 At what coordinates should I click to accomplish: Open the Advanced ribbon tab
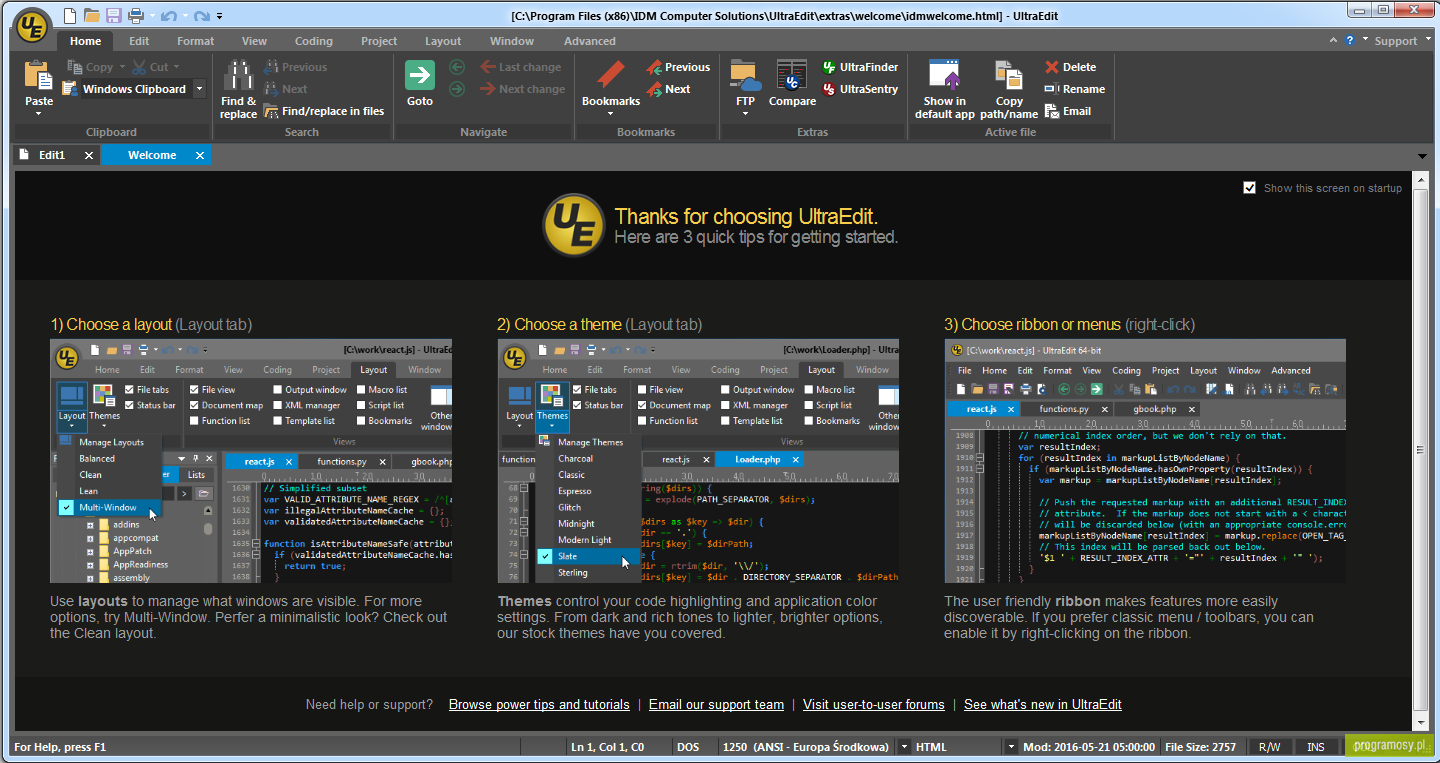[590, 41]
